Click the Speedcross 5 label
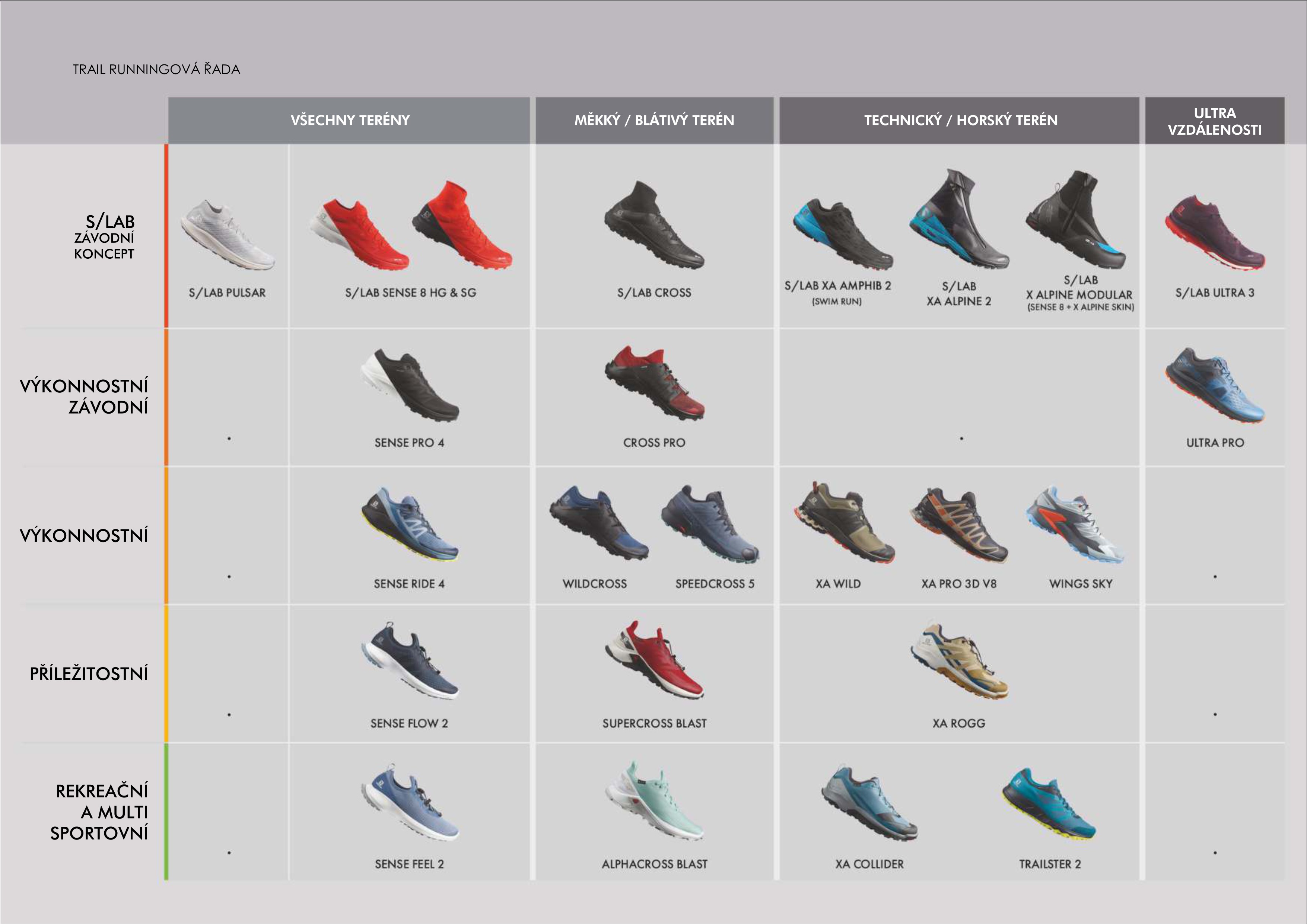Screen dimensions: 1307x924 [715, 584]
